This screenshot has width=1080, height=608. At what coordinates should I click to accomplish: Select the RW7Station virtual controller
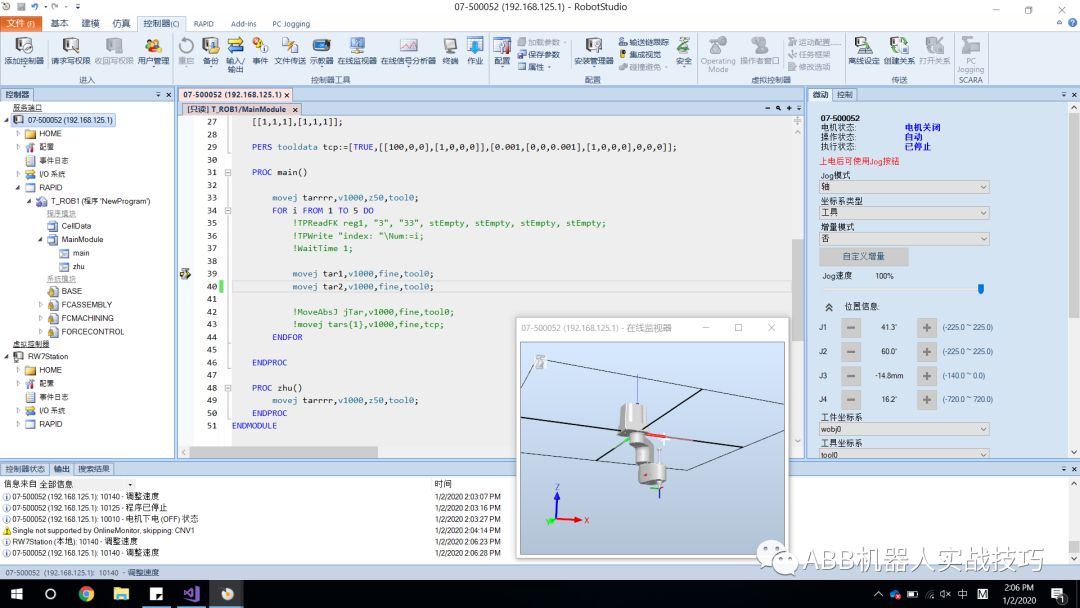pos(48,357)
